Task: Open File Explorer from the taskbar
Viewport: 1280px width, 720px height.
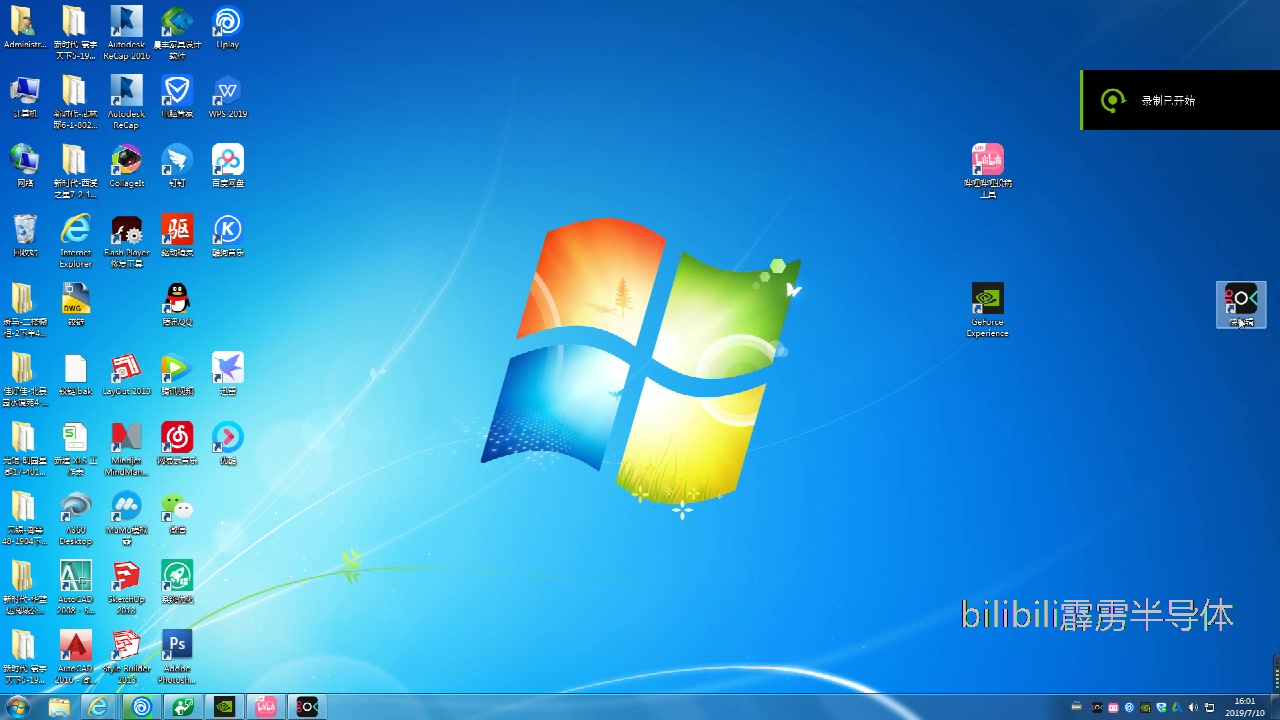Action: pyautogui.click(x=59, y=707)
